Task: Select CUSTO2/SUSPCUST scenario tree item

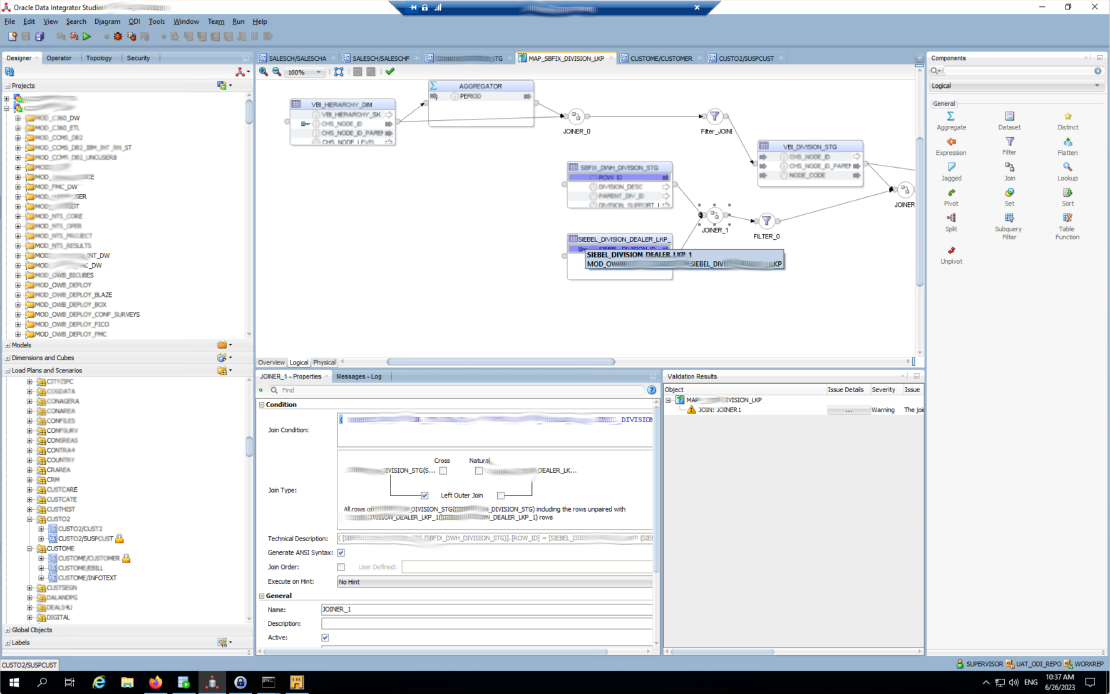Action: [x=86, y=539]
